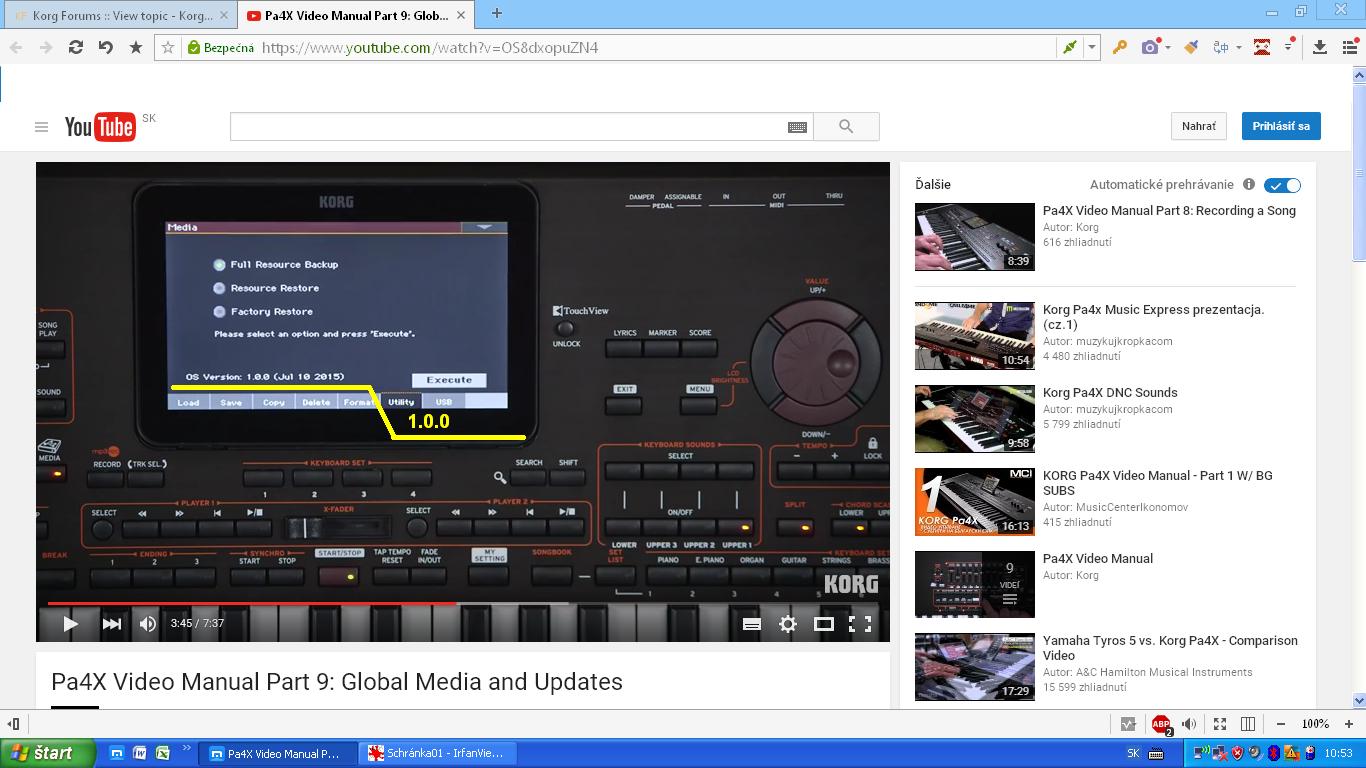The image size is (1366, 768).
Task: Toggle video subtitles icon
Action: tap(752, 624)
